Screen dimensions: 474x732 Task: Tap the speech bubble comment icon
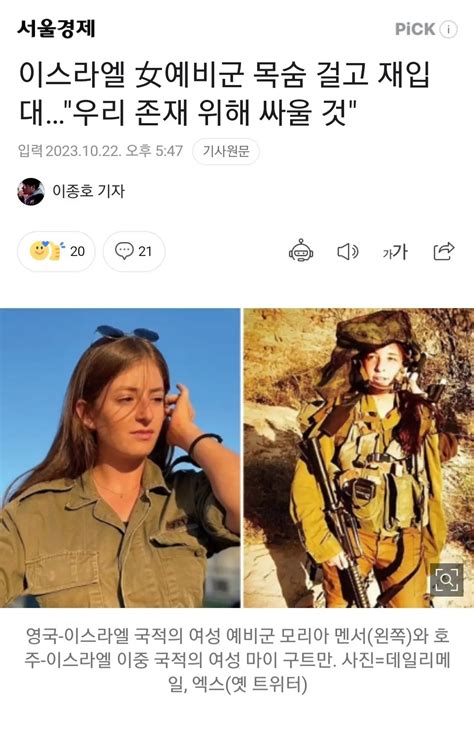[124, 251]
